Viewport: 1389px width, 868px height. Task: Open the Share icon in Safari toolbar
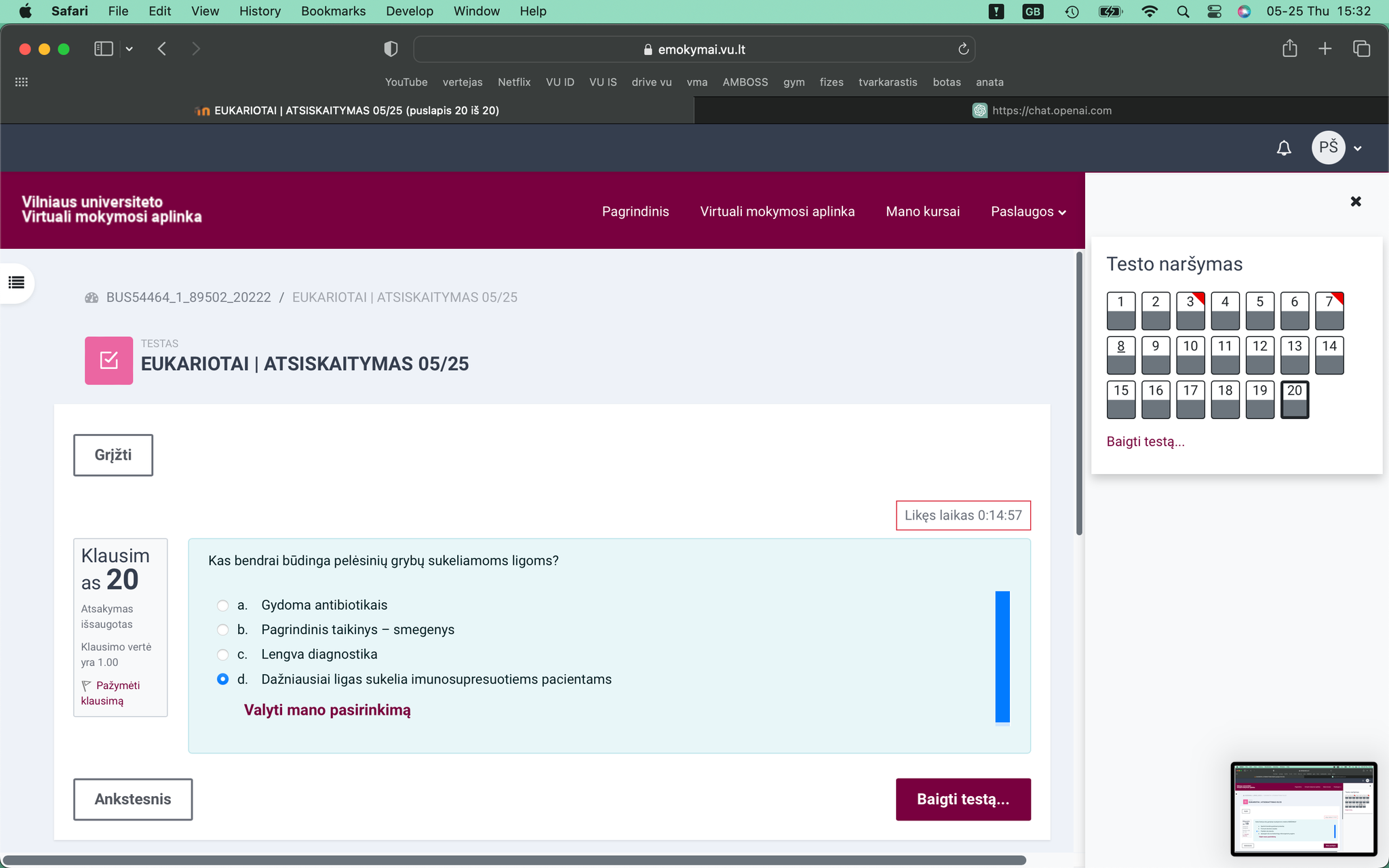click(1289, 48)
